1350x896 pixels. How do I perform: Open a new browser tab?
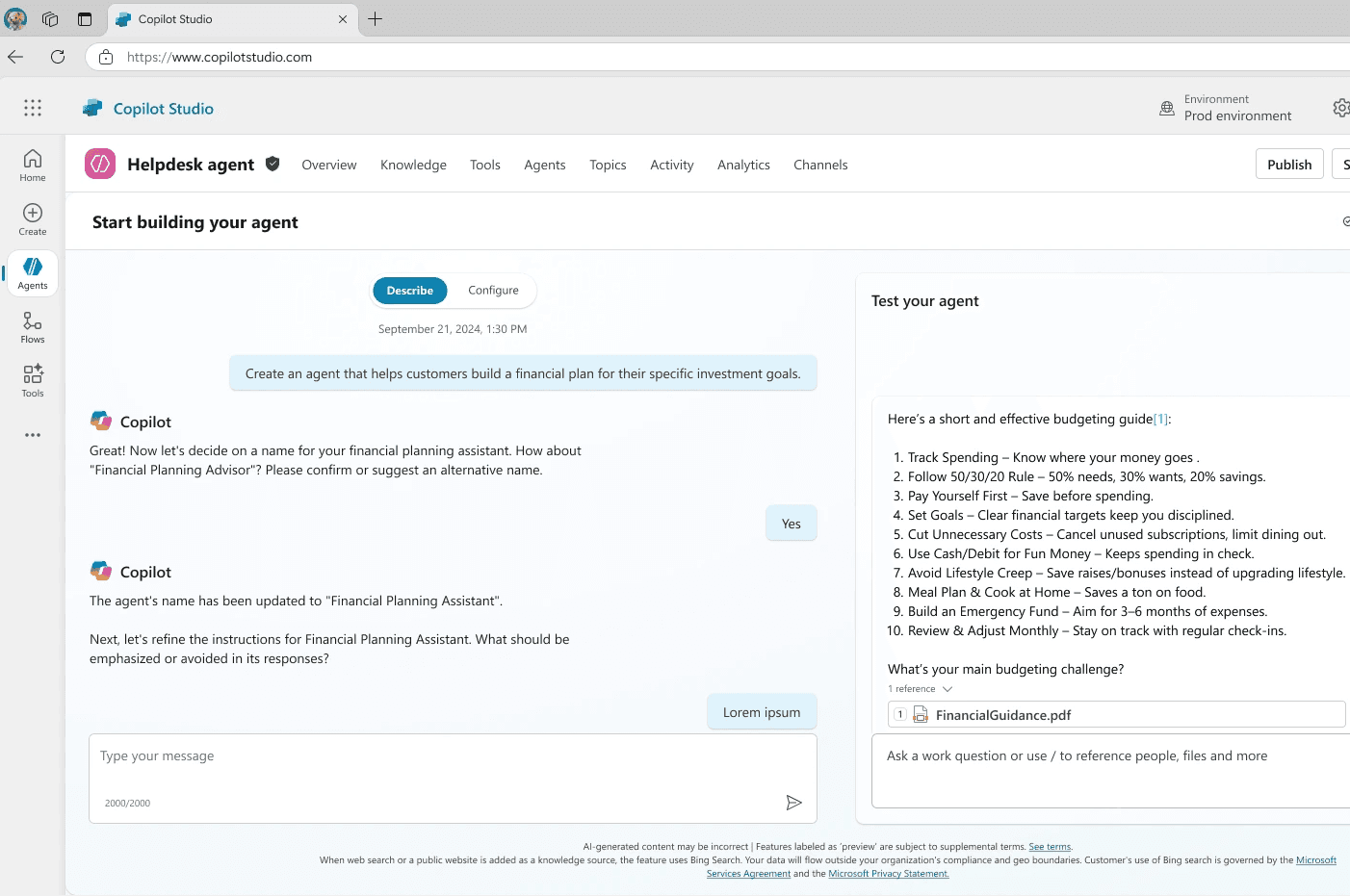point(376,19)
